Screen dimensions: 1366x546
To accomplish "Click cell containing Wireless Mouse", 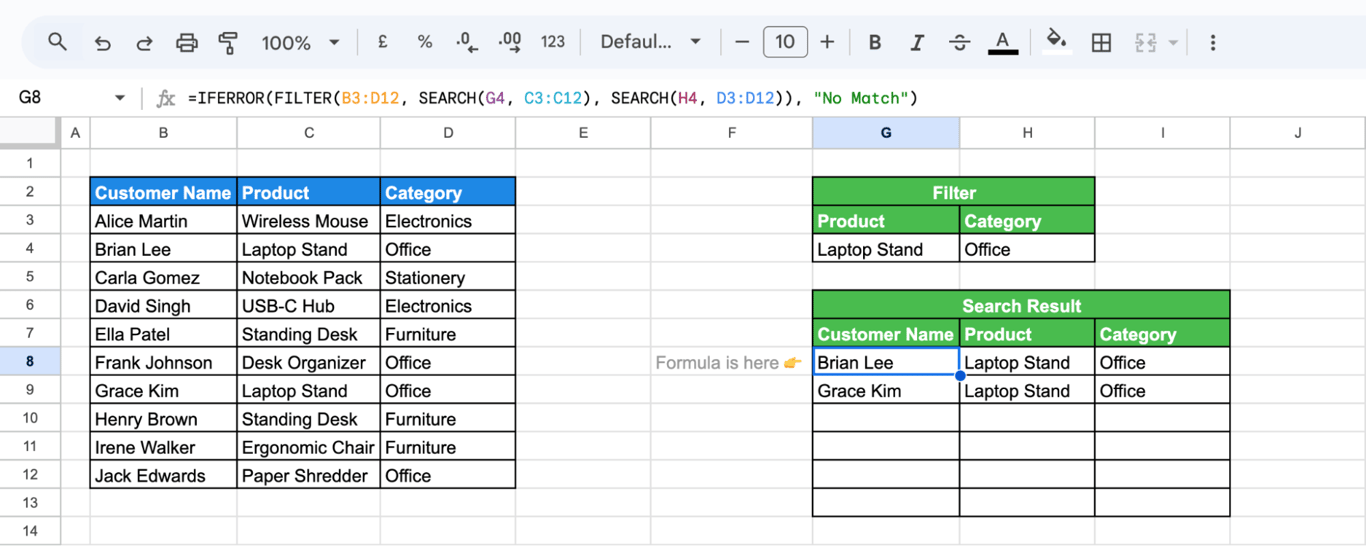I will (x=309, y=221).
